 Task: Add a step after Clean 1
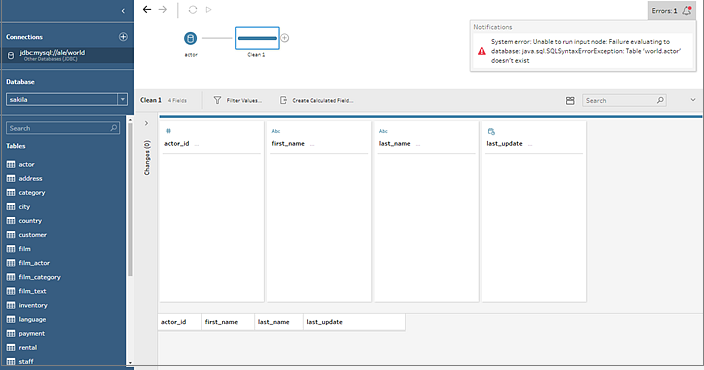point(285,38)
